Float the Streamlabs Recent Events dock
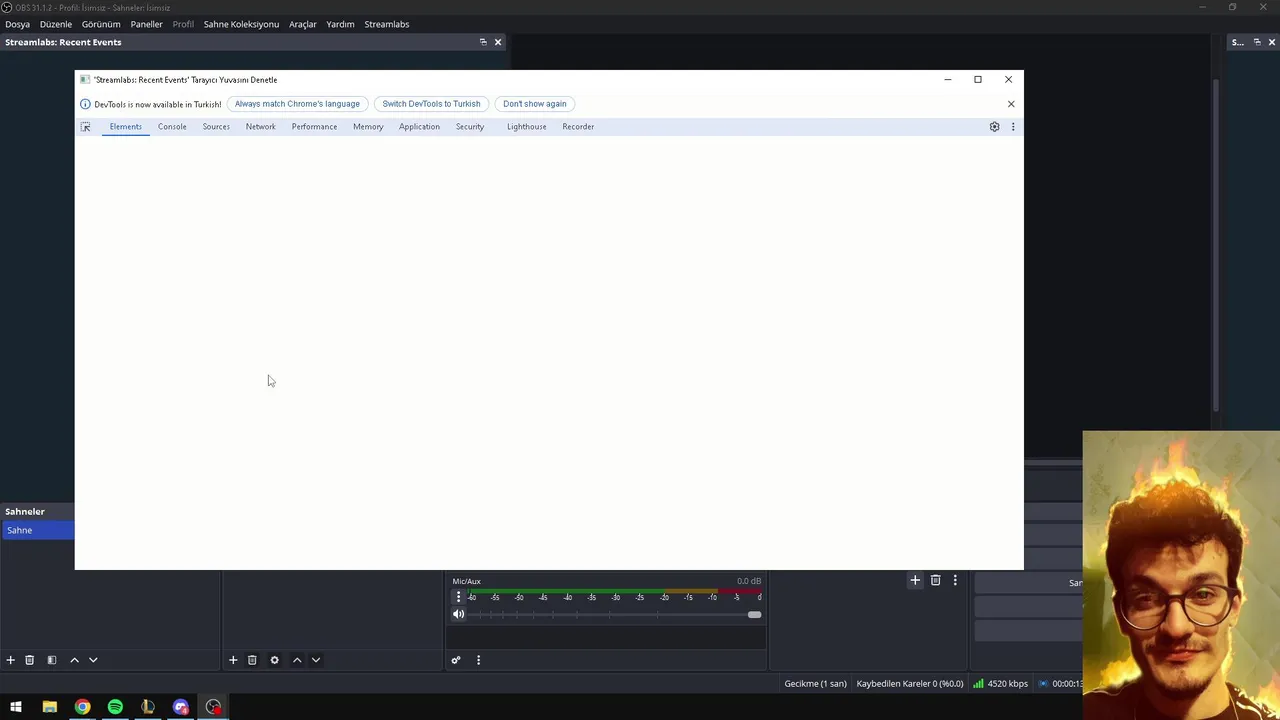 (483, 42)
